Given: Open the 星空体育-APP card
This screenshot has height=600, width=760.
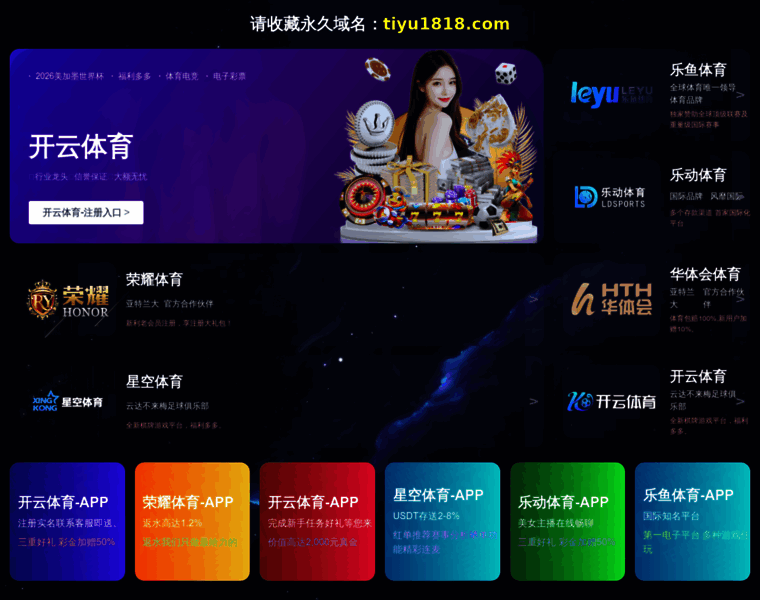Looking at the screenshot, I should point(443,521).
